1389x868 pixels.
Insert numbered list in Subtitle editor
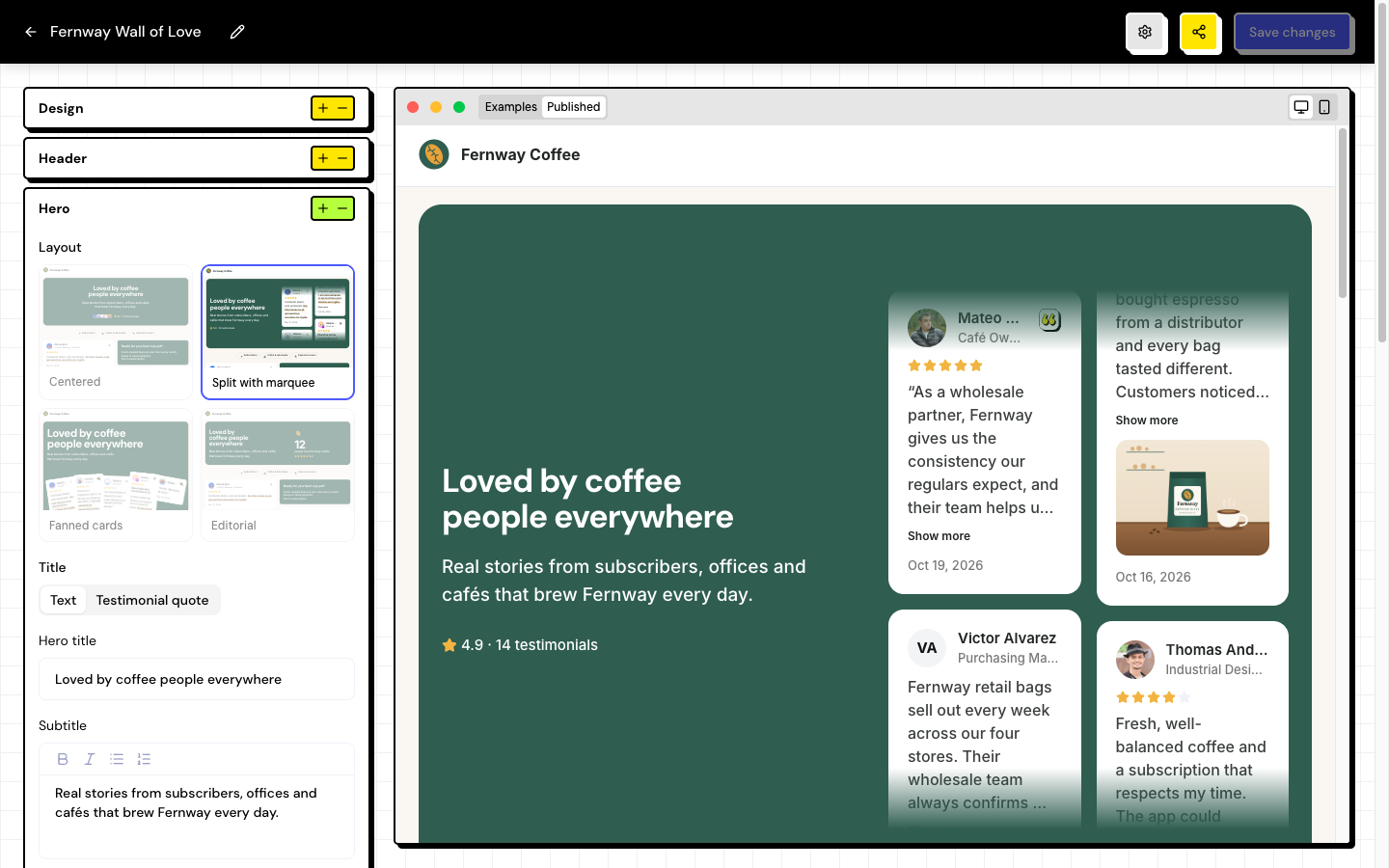(x=144, y=759)
